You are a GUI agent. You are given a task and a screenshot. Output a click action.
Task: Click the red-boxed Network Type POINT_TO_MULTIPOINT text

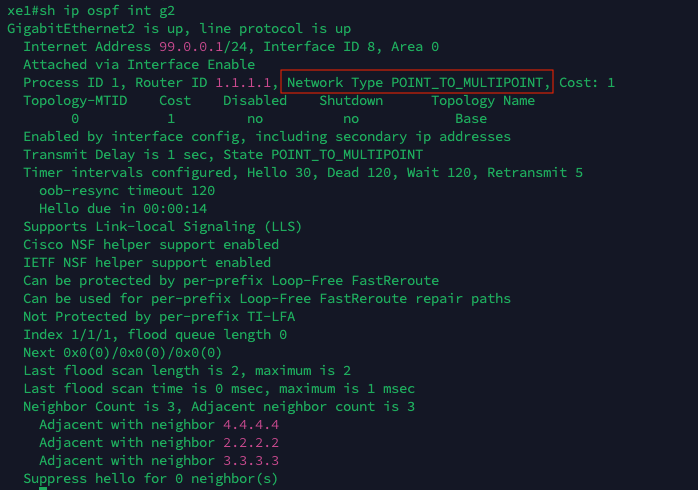[x=417, y=82]
